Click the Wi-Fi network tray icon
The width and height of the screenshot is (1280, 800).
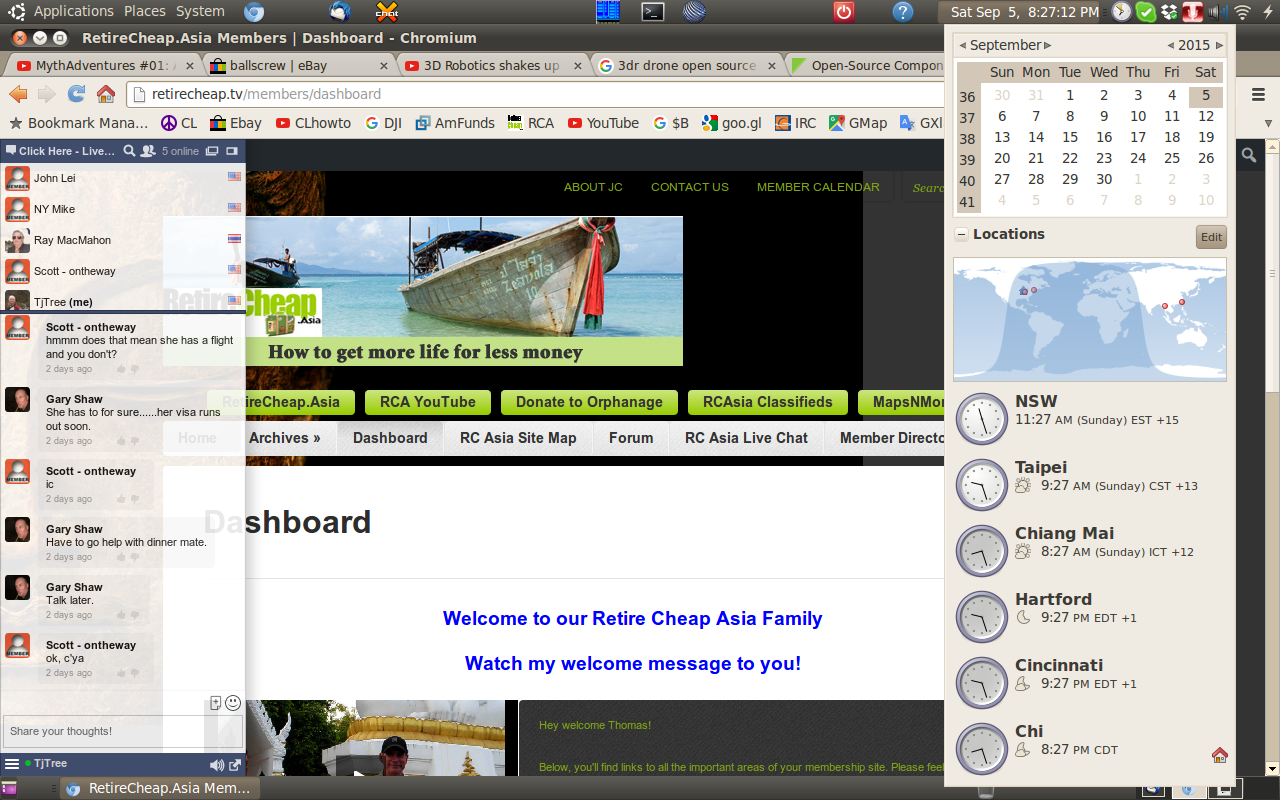[1242, 12]
